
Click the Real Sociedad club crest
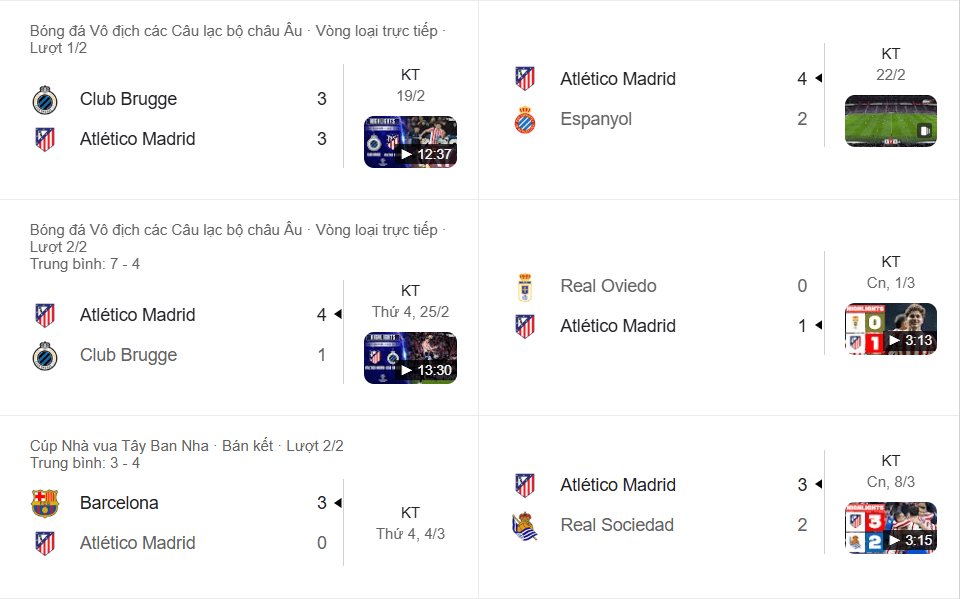(x=524, y=524)
